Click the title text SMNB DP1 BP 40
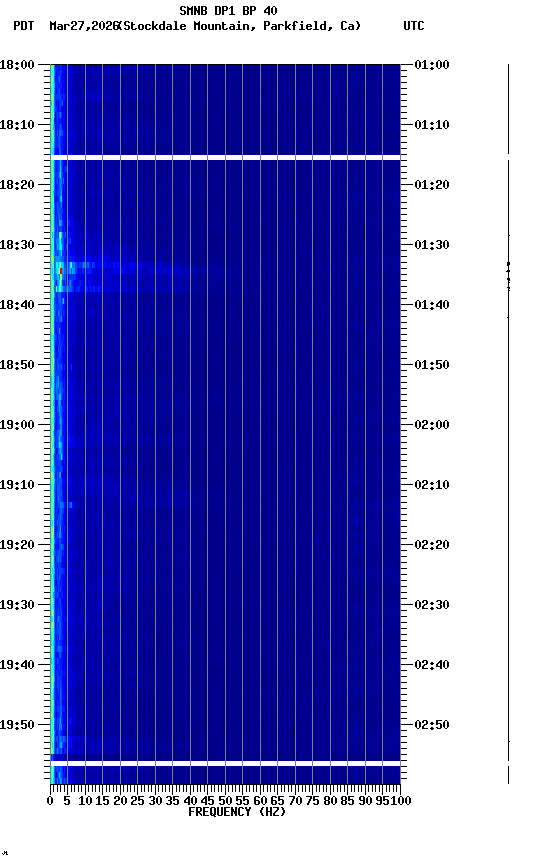Viewport: 552px width, 864px height. [228, 10]
